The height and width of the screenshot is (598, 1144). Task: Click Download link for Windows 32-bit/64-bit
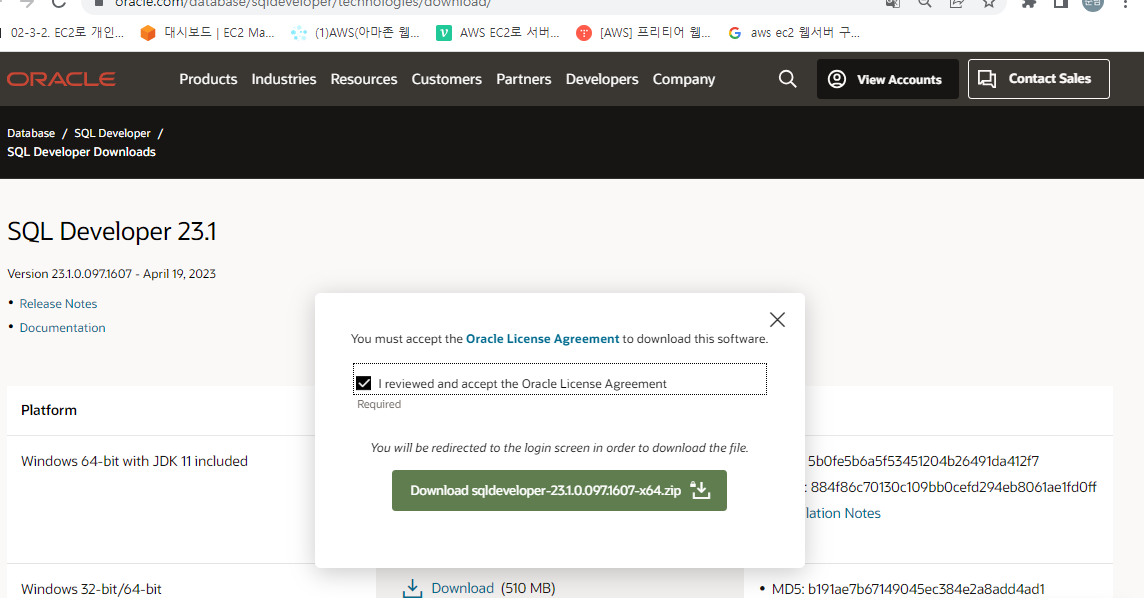point(463,588)
